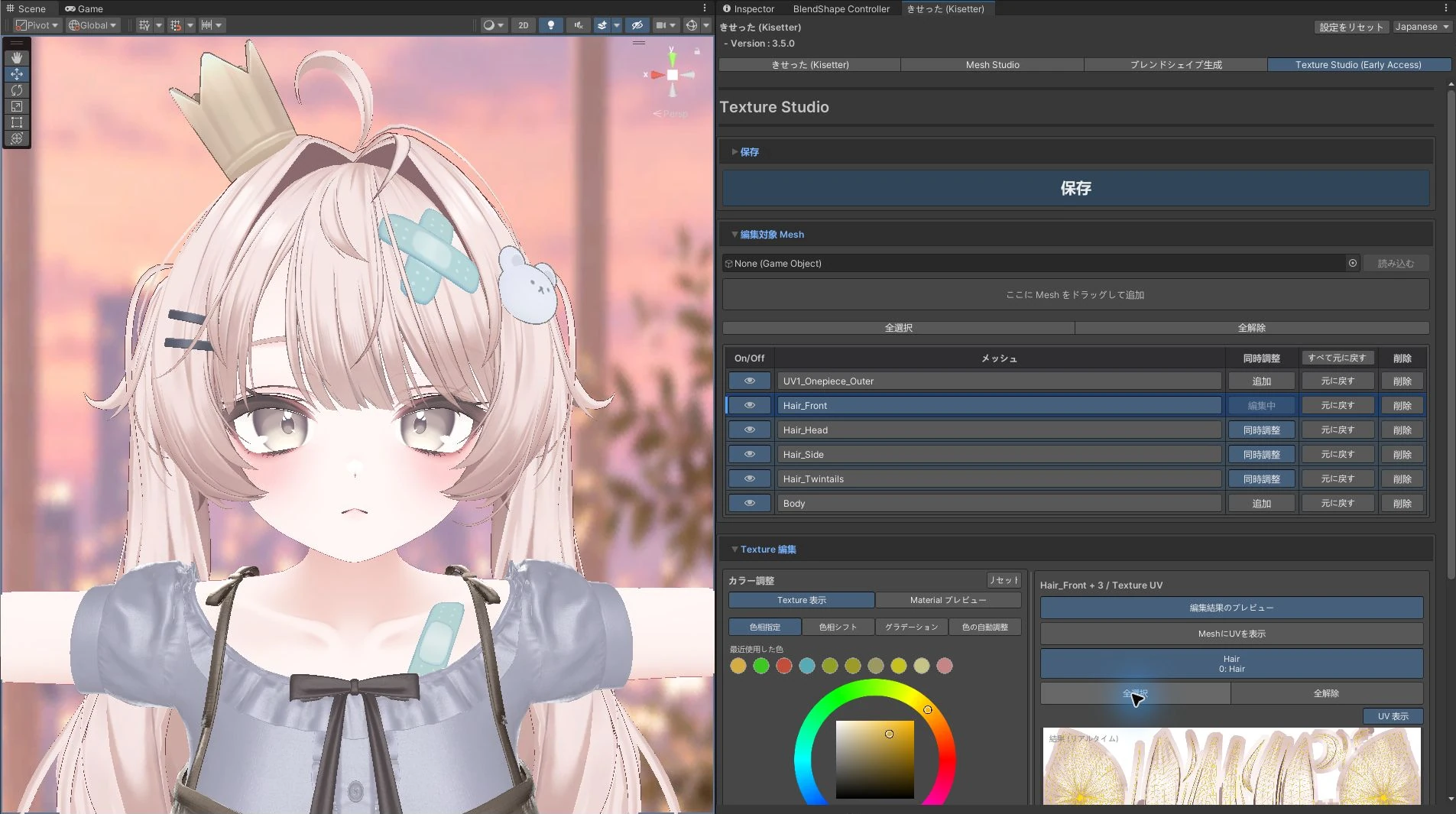The width and height of the screenshot is (1456, 814).
Task: Click the UV texture preview thumbnail
Action: (1231, 766)
